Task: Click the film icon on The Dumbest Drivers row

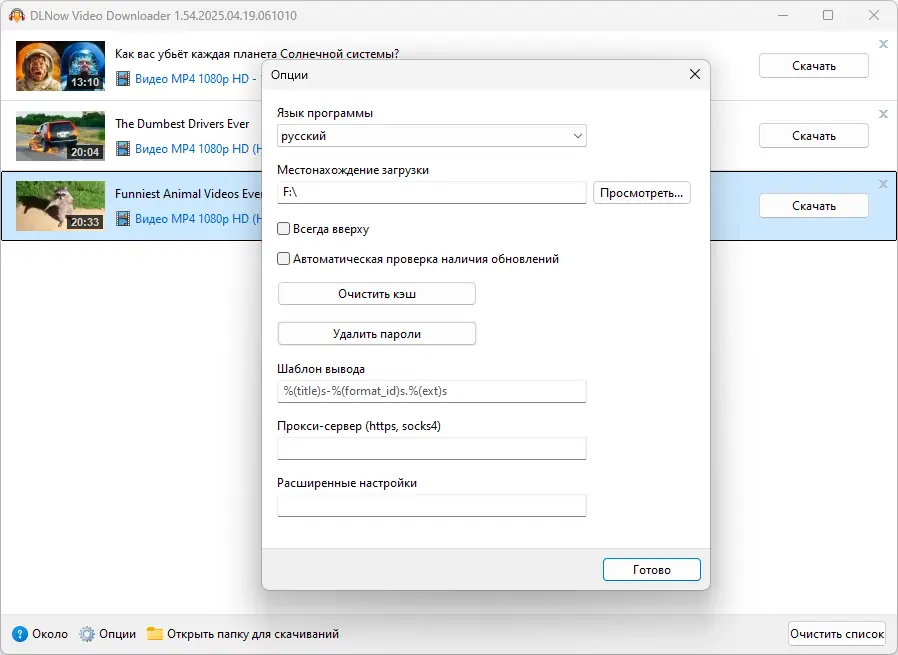Action: pyautogui.click(x=123, y=149)
